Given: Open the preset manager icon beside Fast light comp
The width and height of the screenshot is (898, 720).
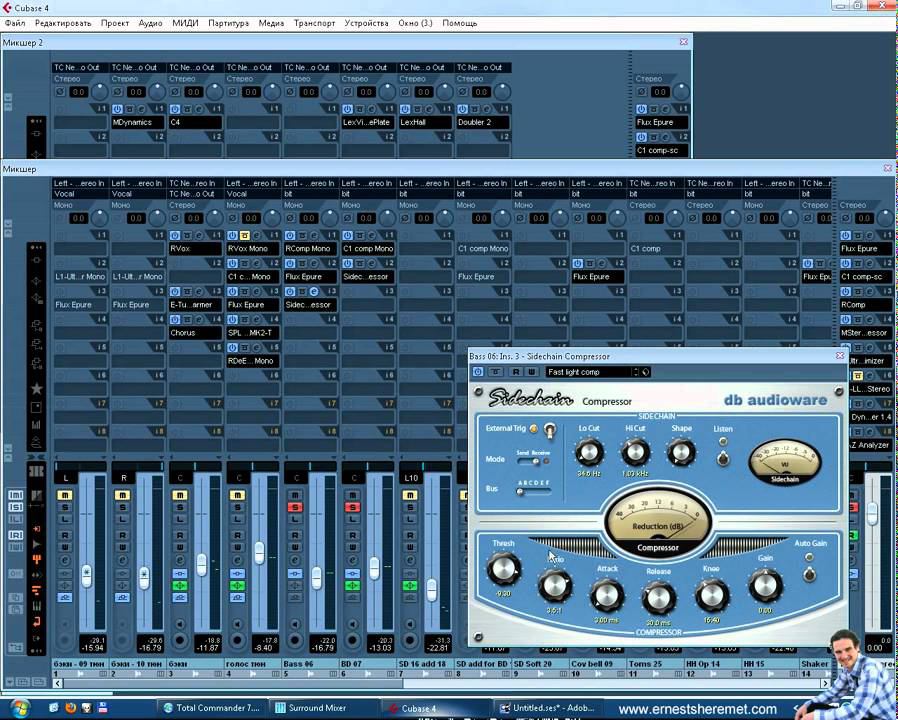Looking at the screenshot, I should point(646,372).
